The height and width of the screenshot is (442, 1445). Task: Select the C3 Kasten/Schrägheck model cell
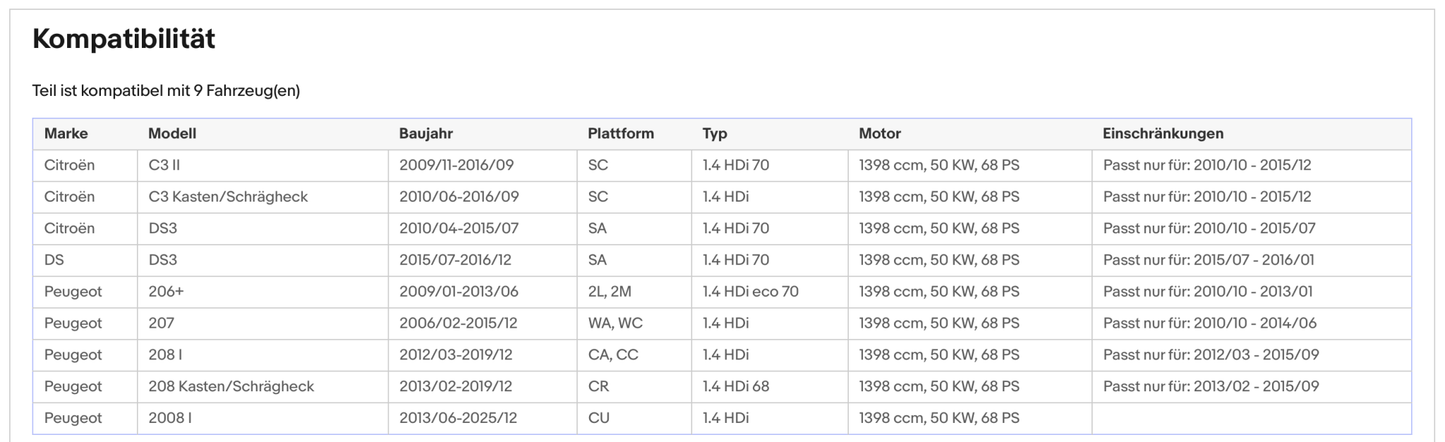[x=228, y=197]
